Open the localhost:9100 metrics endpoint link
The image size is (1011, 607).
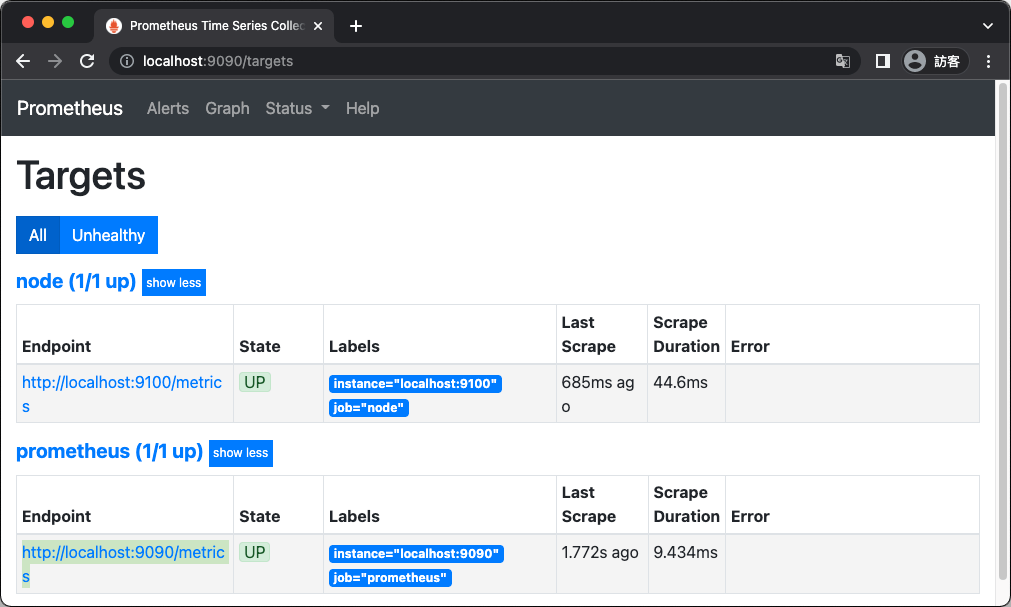122,394
